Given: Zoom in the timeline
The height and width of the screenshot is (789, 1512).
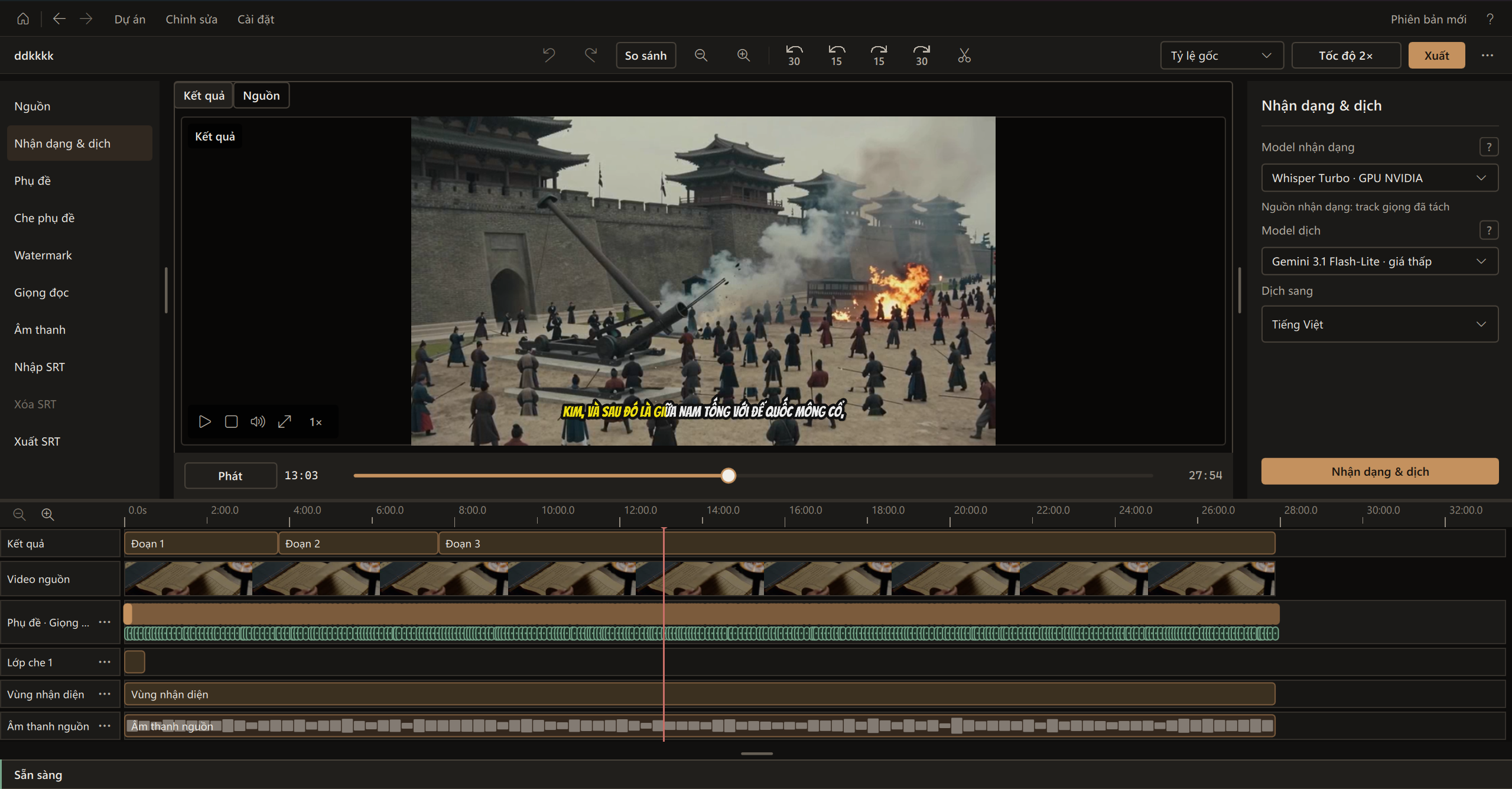Looking at the screenshot, I should (48, 514).
